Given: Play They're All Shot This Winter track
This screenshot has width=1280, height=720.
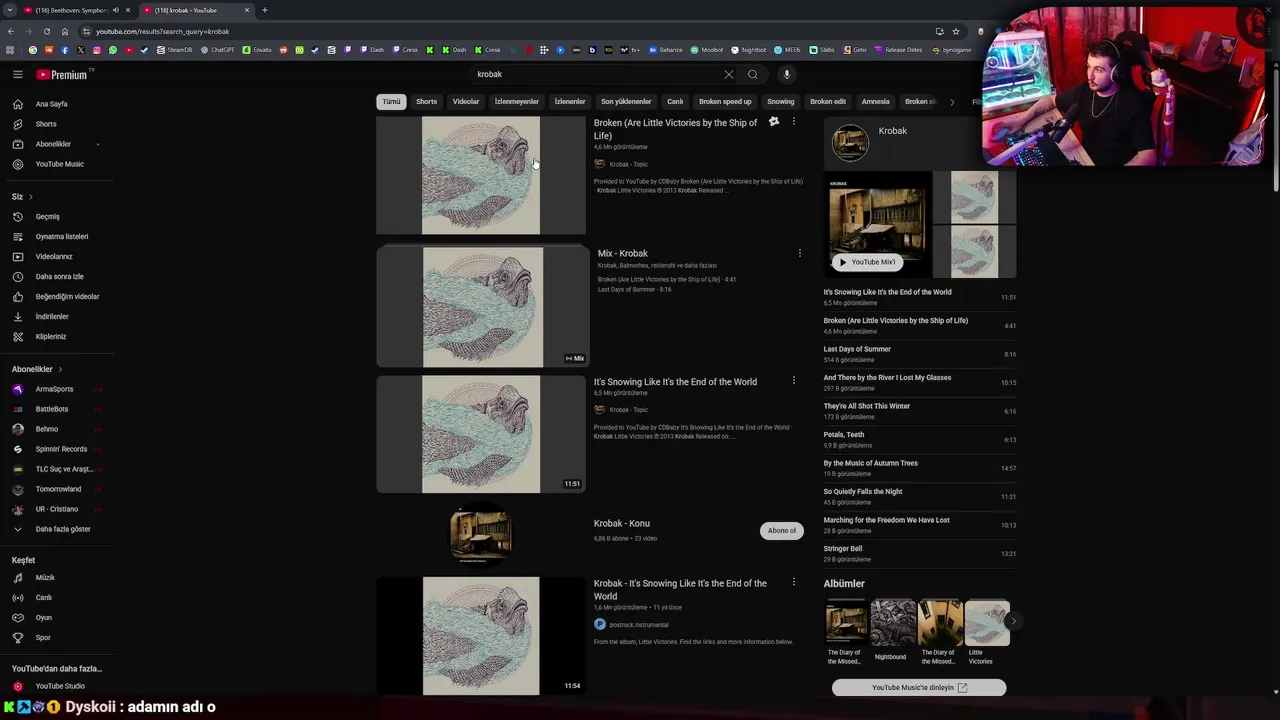Looking at the screenshot, I should click(x=919, y=411).
